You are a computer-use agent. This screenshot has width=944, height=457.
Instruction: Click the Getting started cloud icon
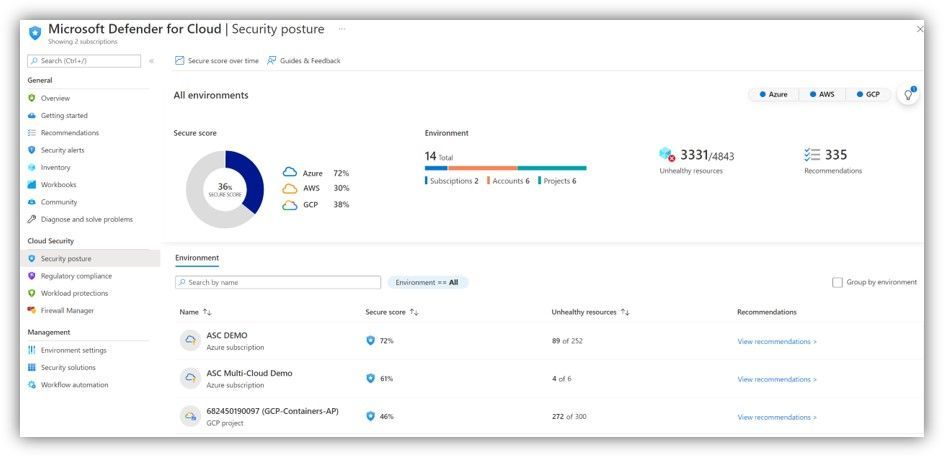[x=32, y=116]
